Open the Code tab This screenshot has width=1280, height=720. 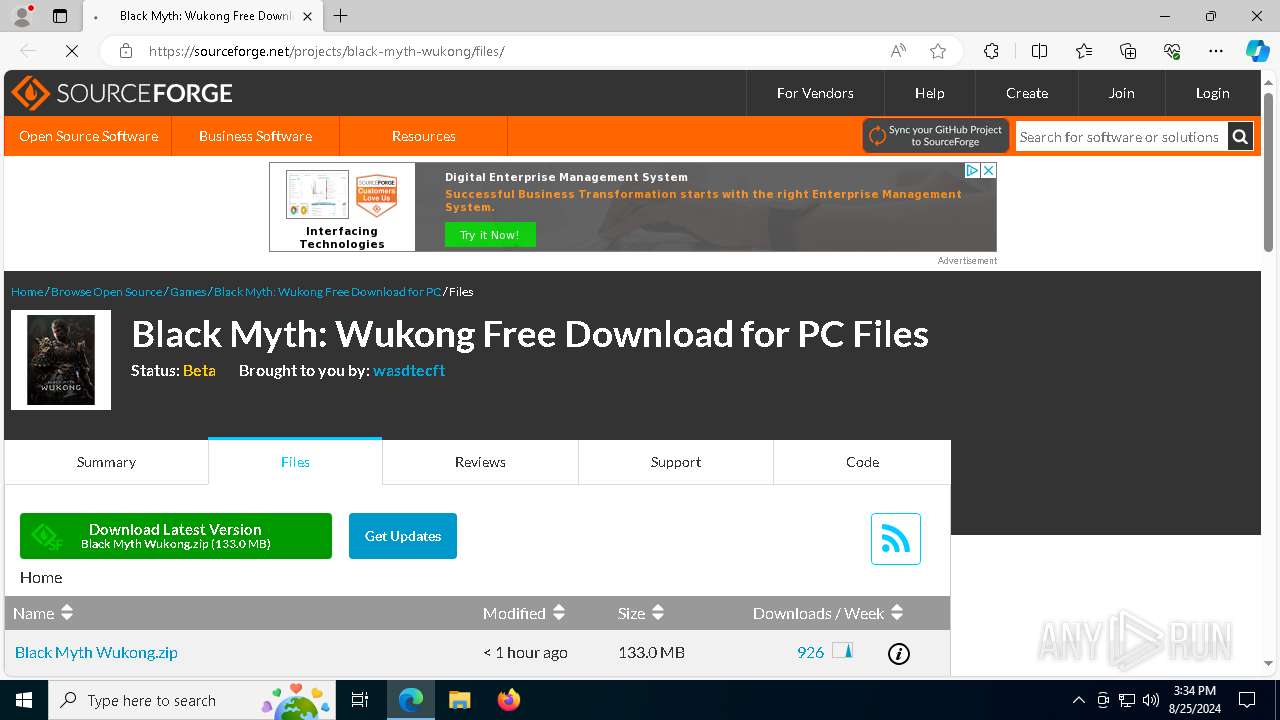862,462
